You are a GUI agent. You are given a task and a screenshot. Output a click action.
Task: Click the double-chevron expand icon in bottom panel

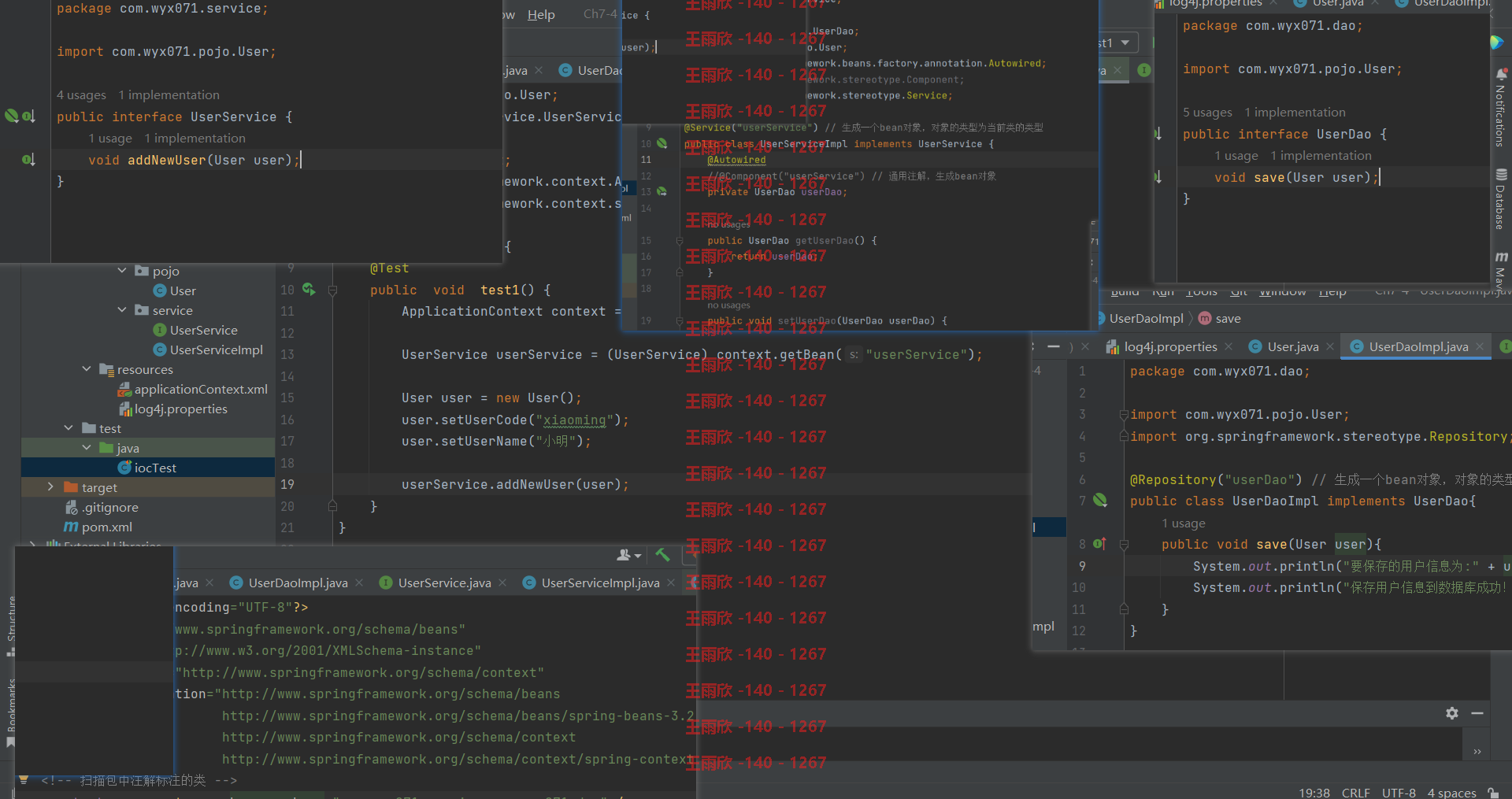[x=1477, y=752]
